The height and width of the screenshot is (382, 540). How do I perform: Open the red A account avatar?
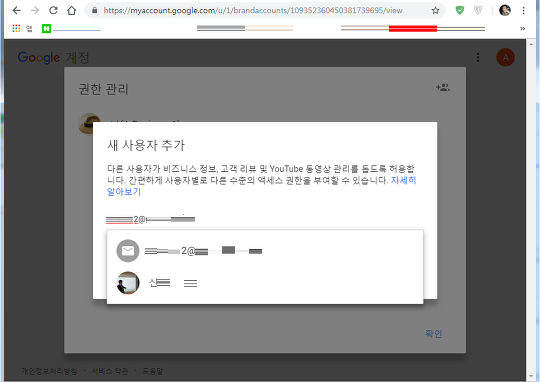coord(505,57)
